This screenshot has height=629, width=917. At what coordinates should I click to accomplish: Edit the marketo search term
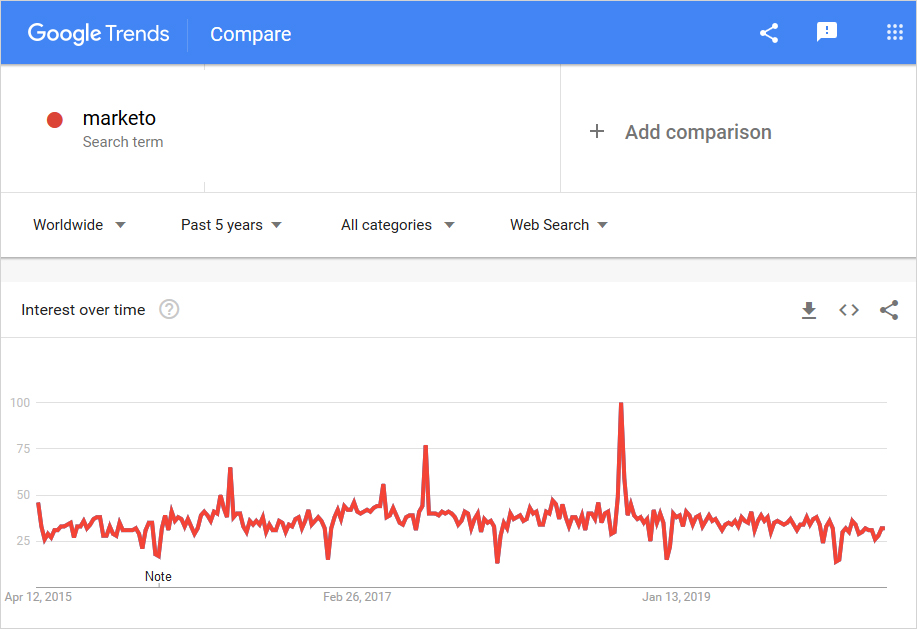(x=119, y=119)
